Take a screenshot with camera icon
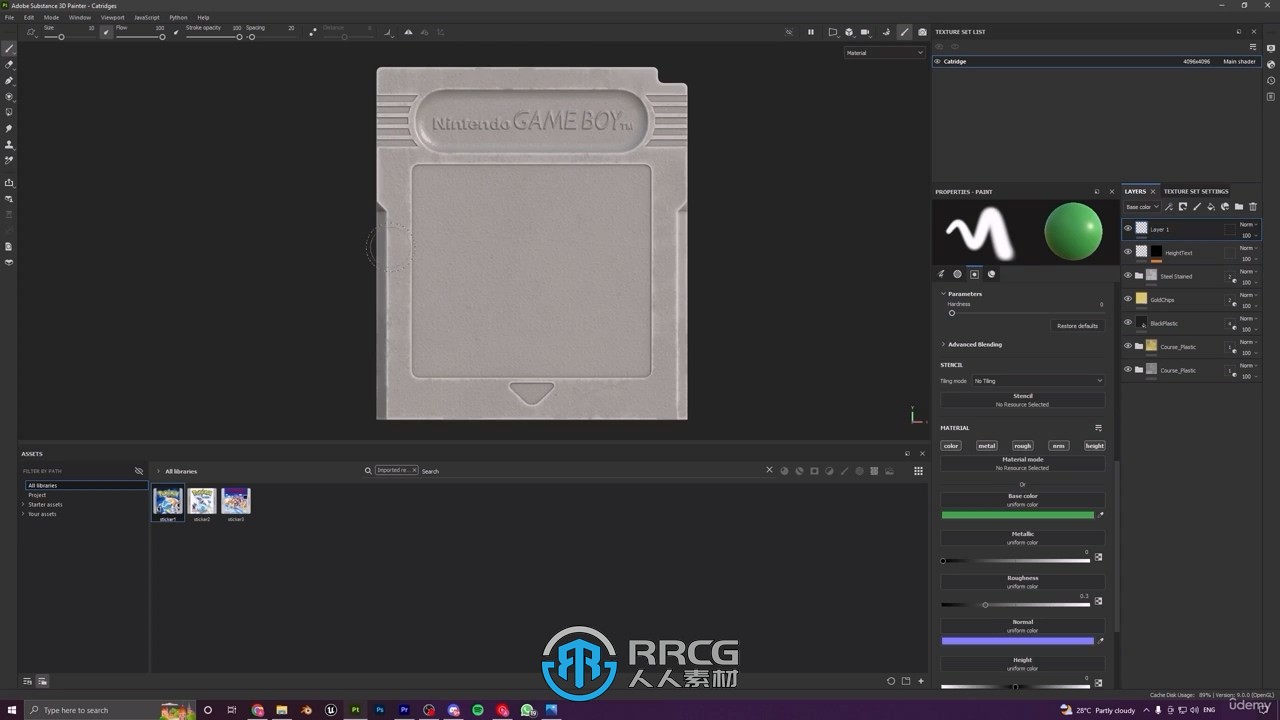The image size is (1280, 720). click(922, 32)
